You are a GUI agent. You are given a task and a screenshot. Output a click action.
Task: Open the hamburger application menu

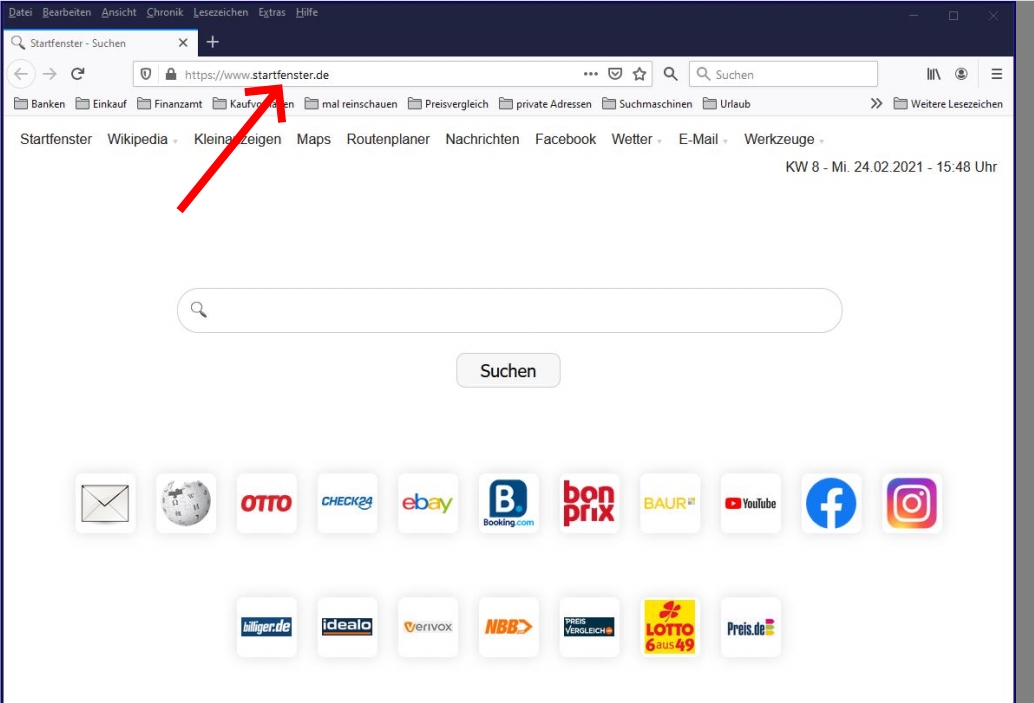pyautogui.click(x=996, y=74)
